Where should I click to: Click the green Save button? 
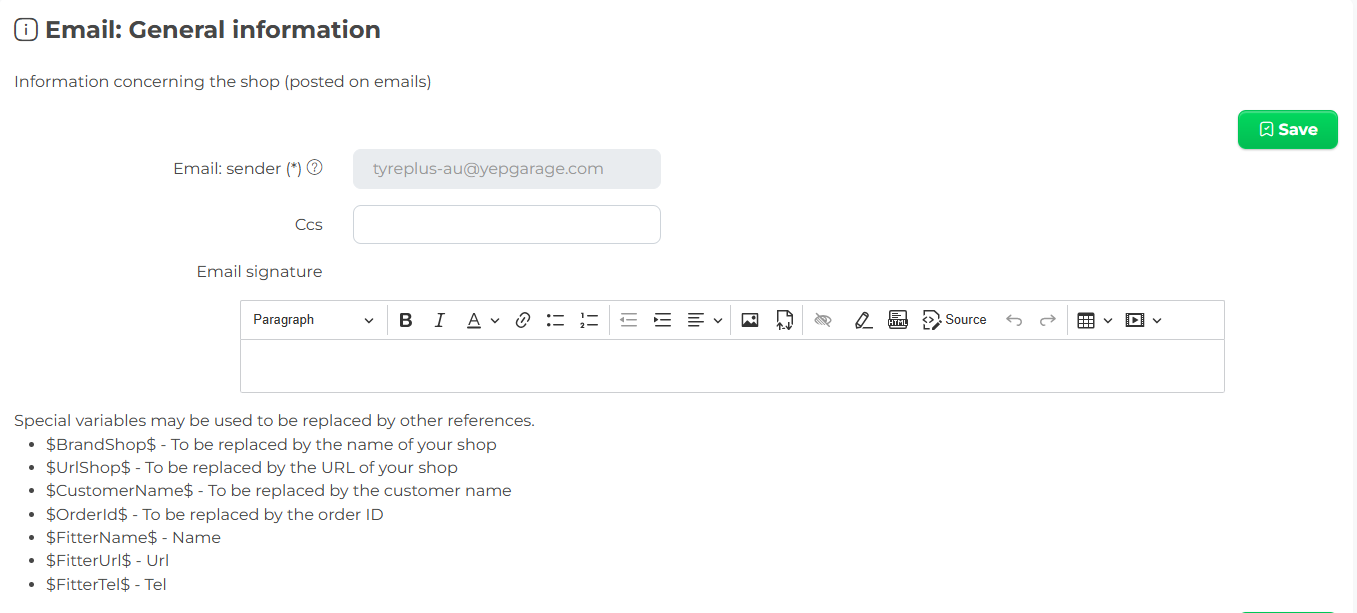(x=1287, y=129)
